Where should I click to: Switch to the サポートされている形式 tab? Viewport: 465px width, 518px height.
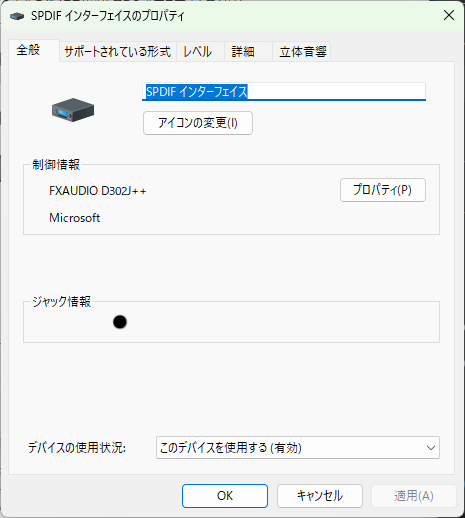[x=118, y=52]
